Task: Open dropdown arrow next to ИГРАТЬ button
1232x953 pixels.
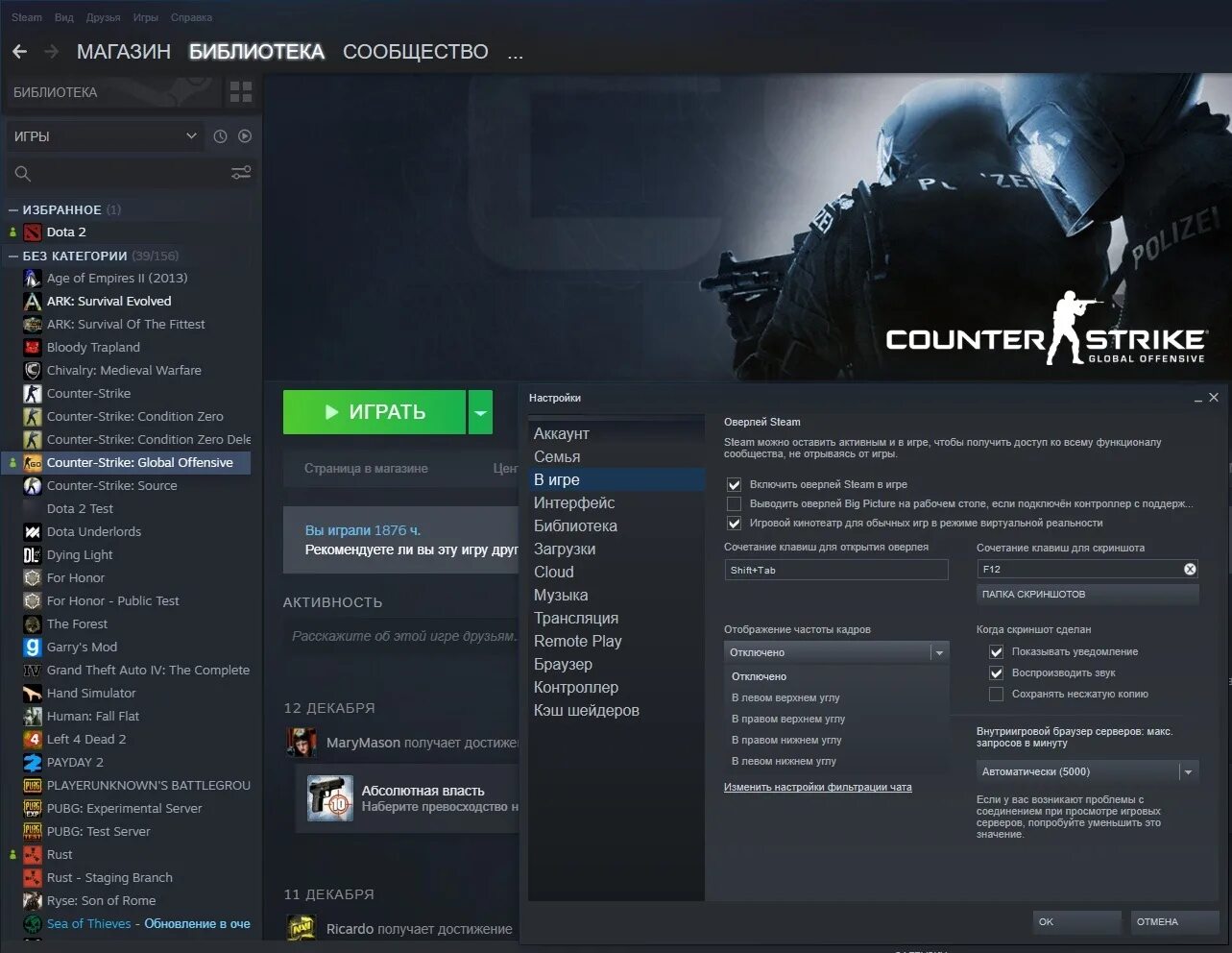Action: (480, 413)
